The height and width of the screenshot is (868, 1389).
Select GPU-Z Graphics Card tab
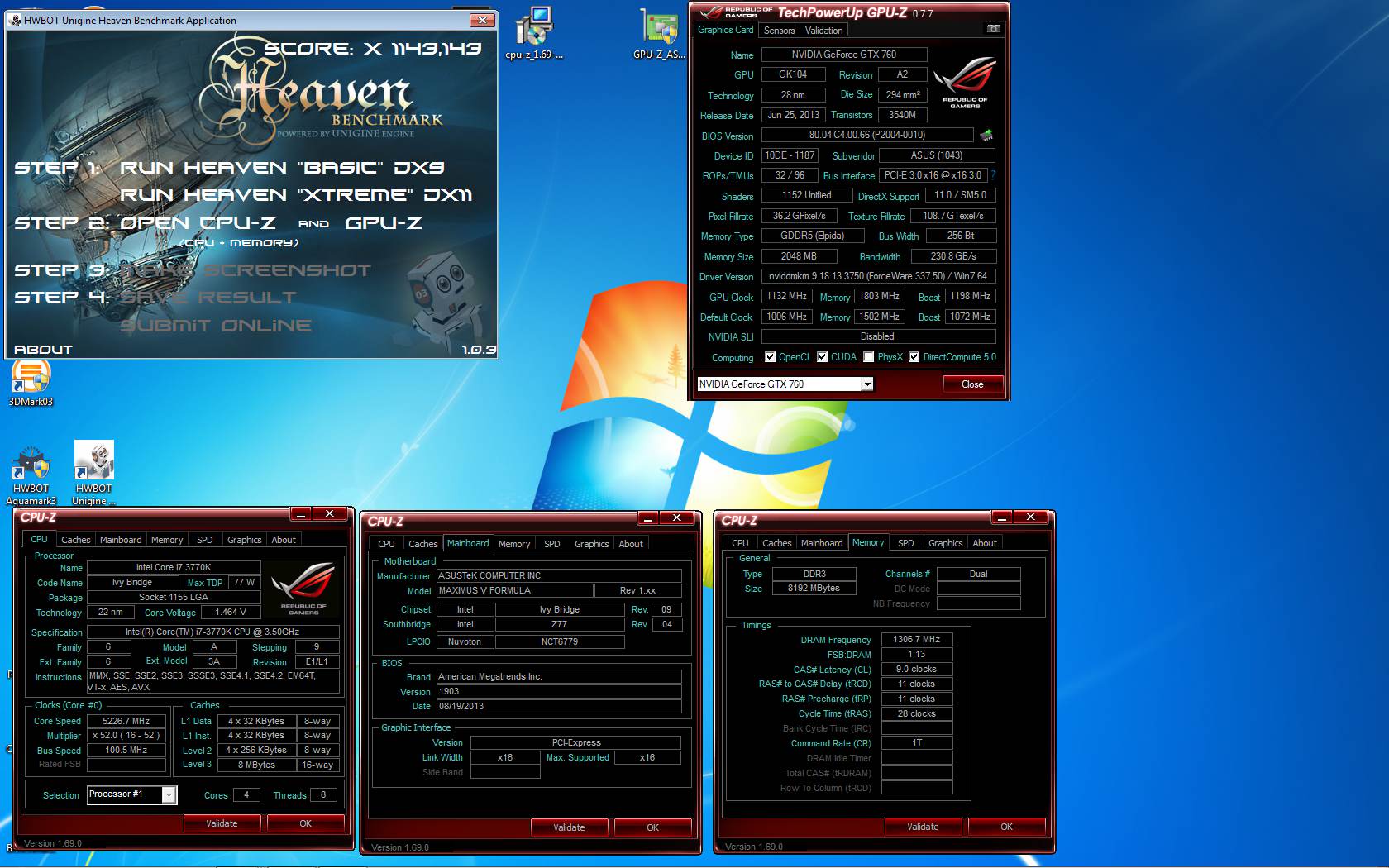[725, 30]
